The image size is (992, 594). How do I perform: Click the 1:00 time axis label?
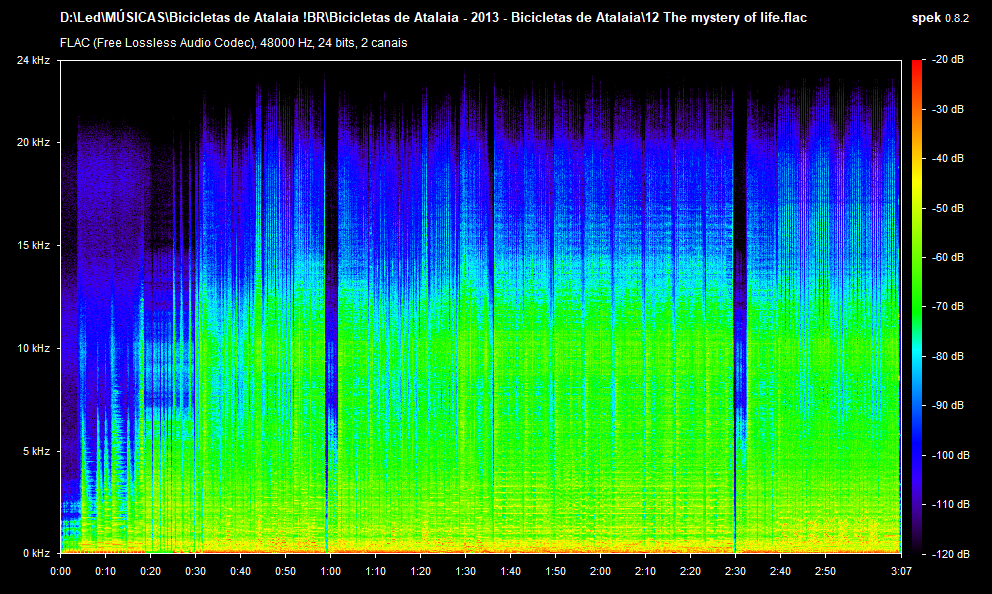pyautogui.click(x=330, y=571)
